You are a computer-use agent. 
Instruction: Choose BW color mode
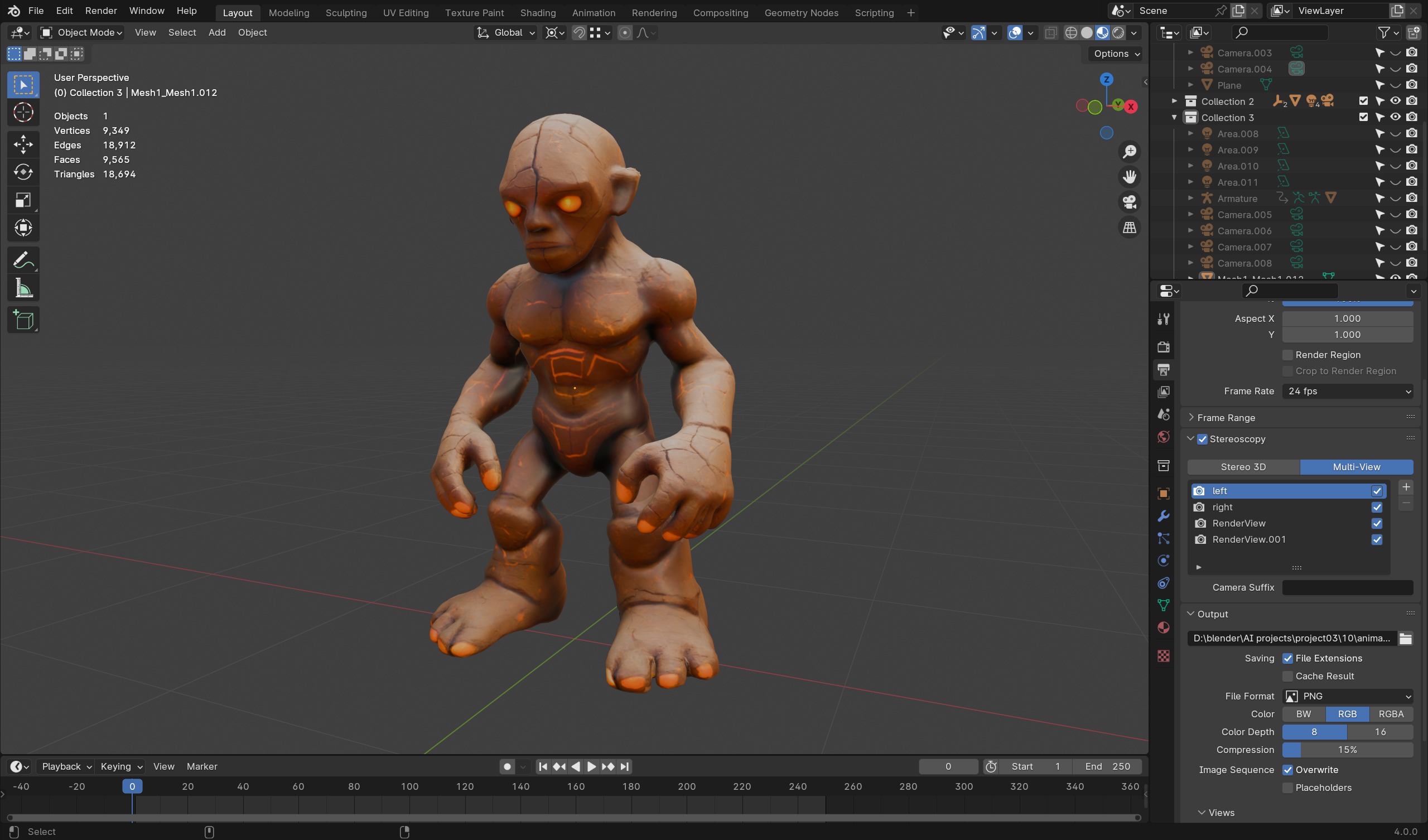tap(1304, 714)
